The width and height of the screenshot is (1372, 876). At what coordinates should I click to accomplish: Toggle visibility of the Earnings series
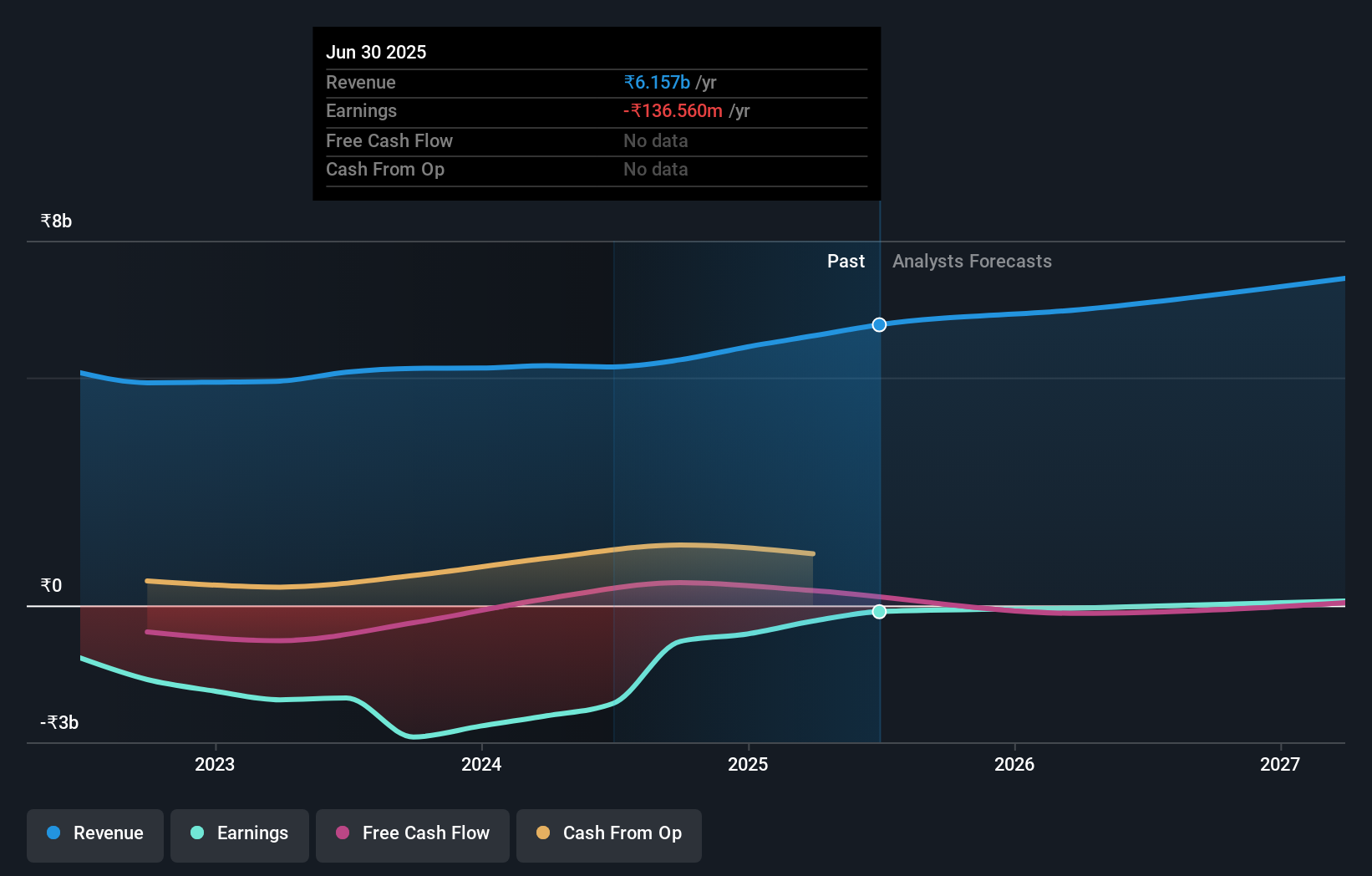tap(239, 833)
